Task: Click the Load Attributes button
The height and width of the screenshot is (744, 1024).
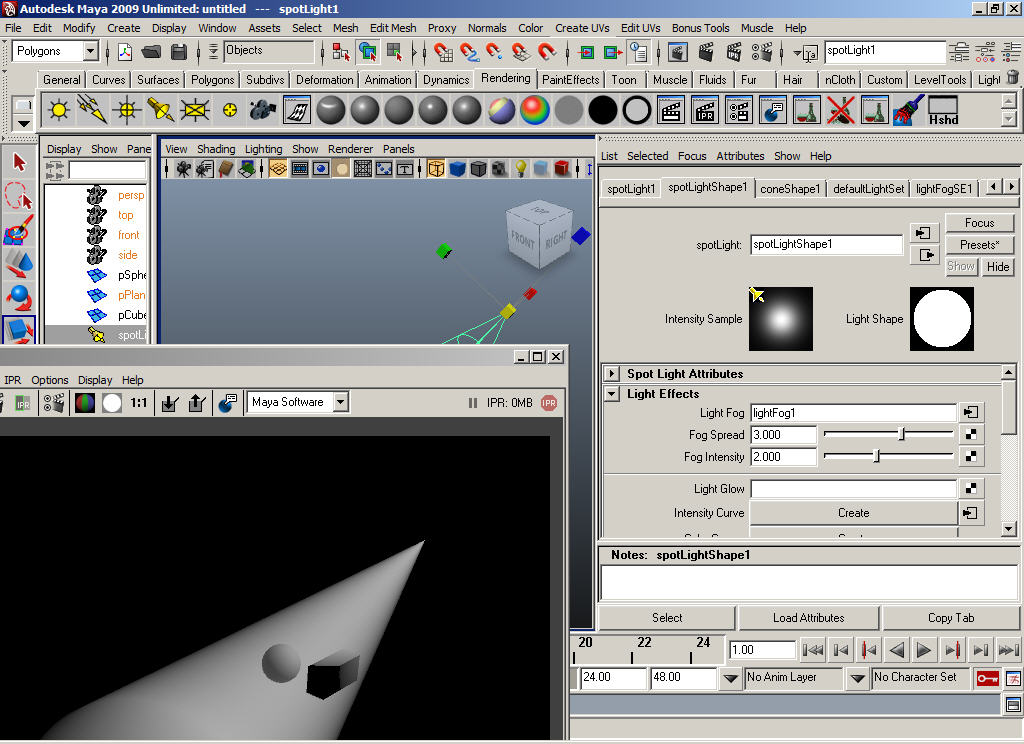Action: (808, 617)
